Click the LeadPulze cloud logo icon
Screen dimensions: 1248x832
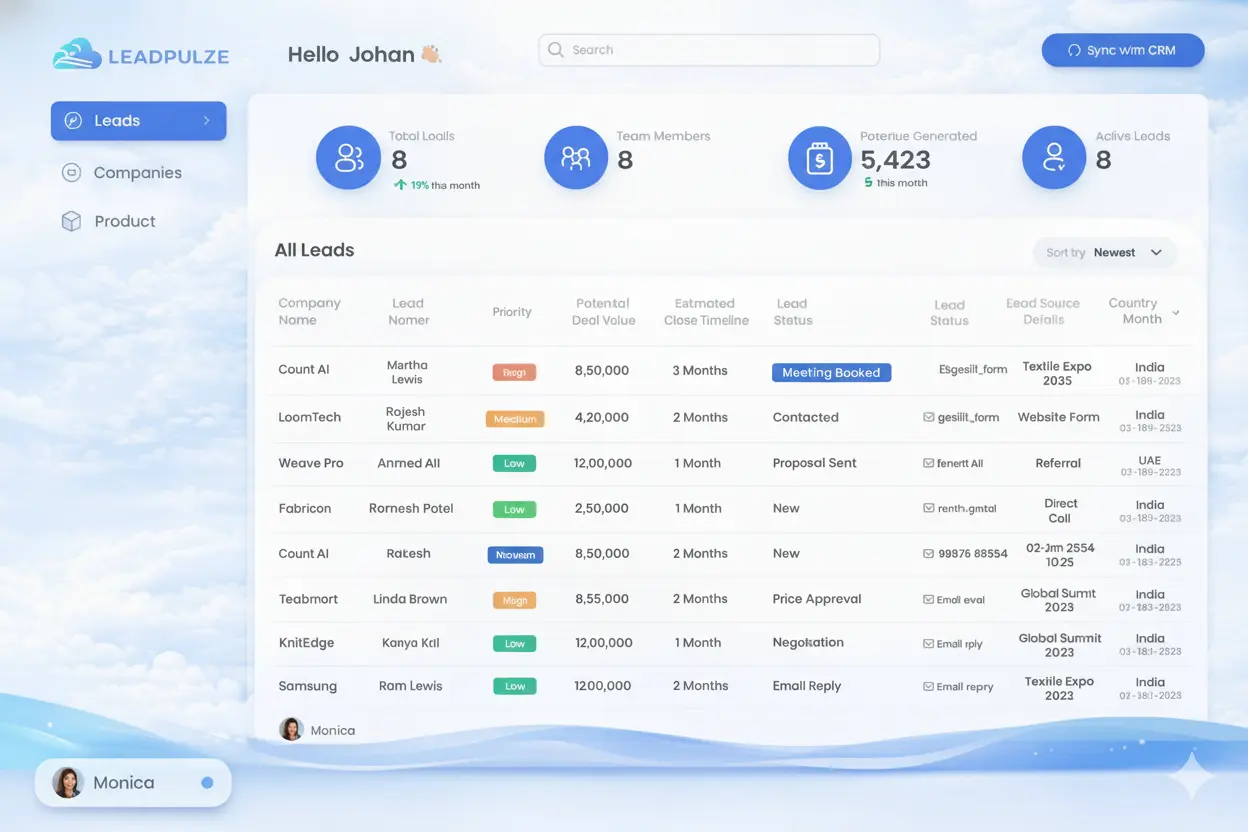point(77,55)
